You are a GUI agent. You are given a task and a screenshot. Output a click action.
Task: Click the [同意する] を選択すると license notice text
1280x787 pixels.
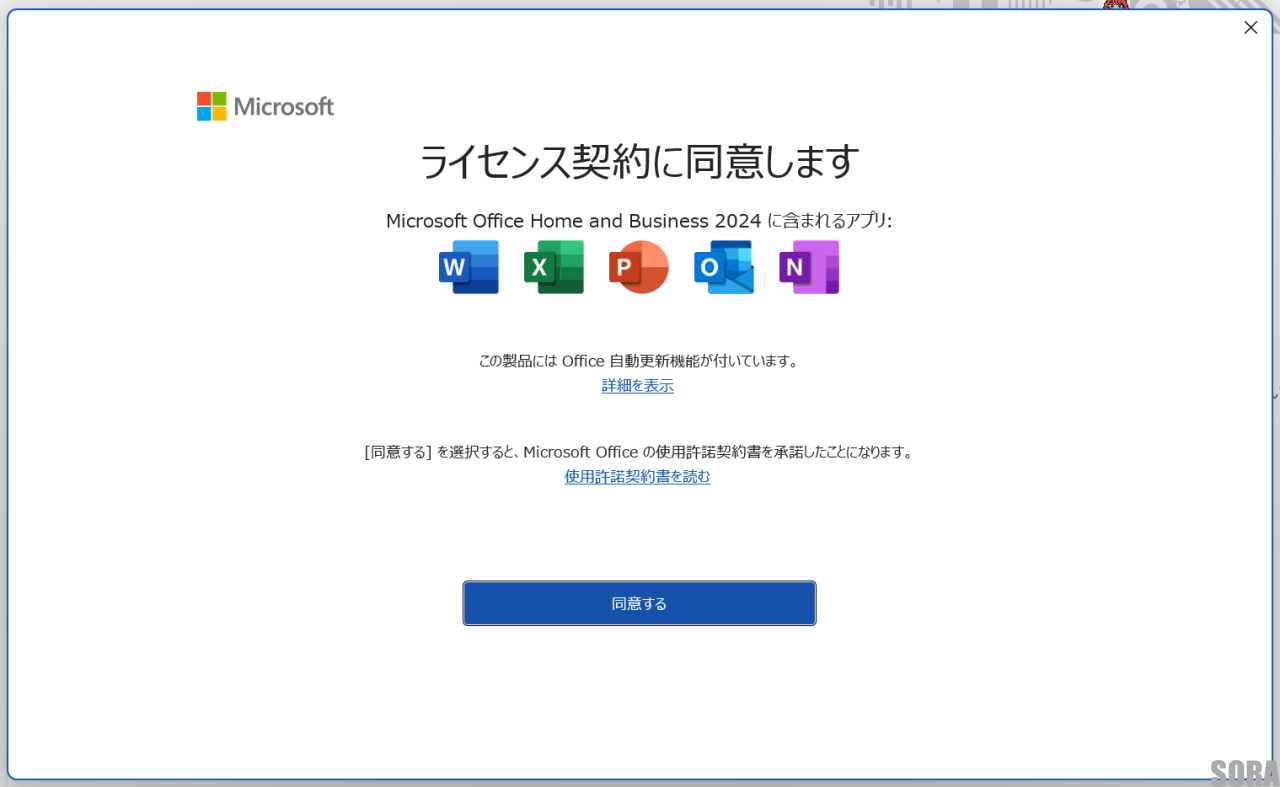(x=639, y=452)
